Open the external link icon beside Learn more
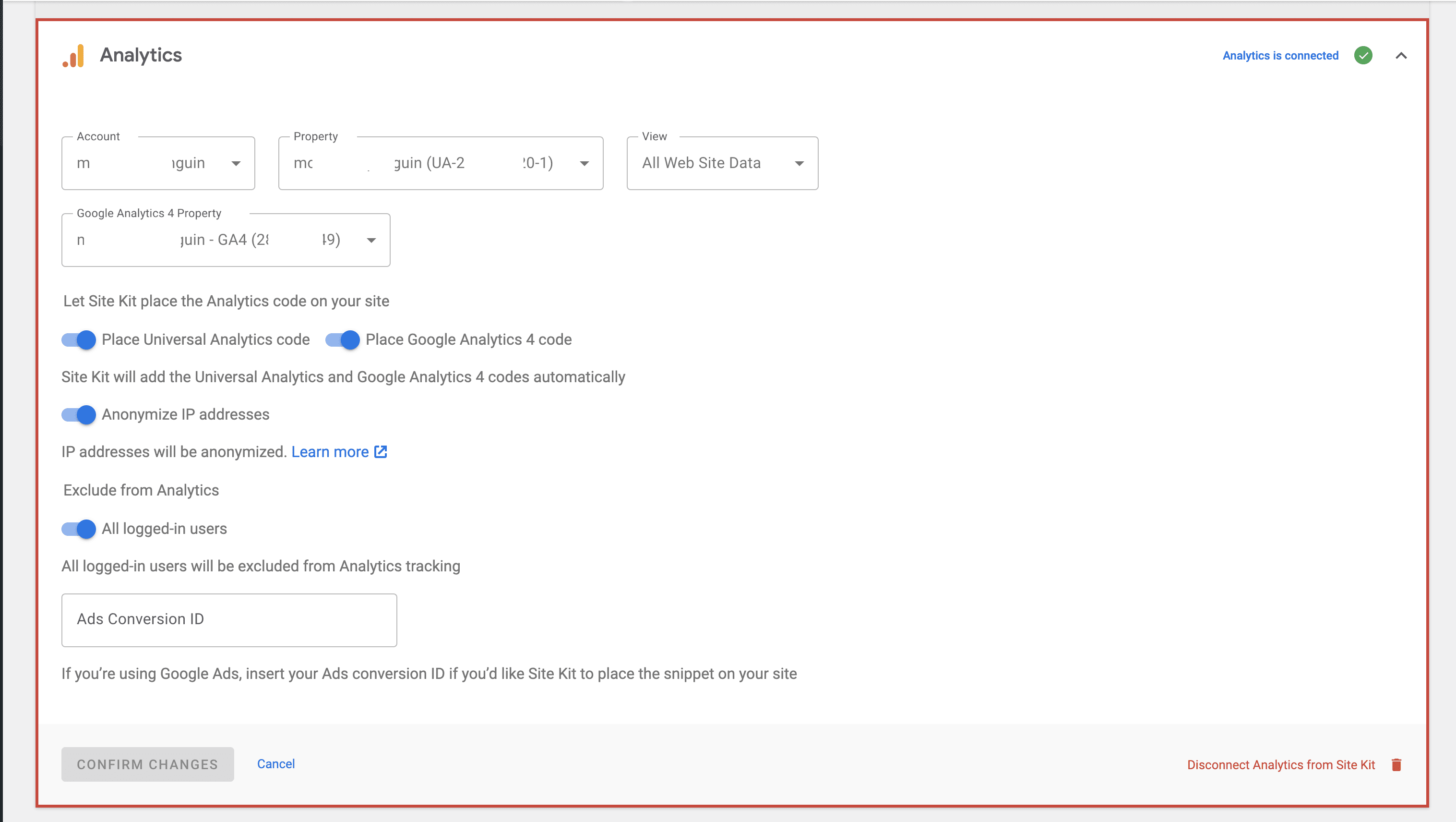 [381, 452]
